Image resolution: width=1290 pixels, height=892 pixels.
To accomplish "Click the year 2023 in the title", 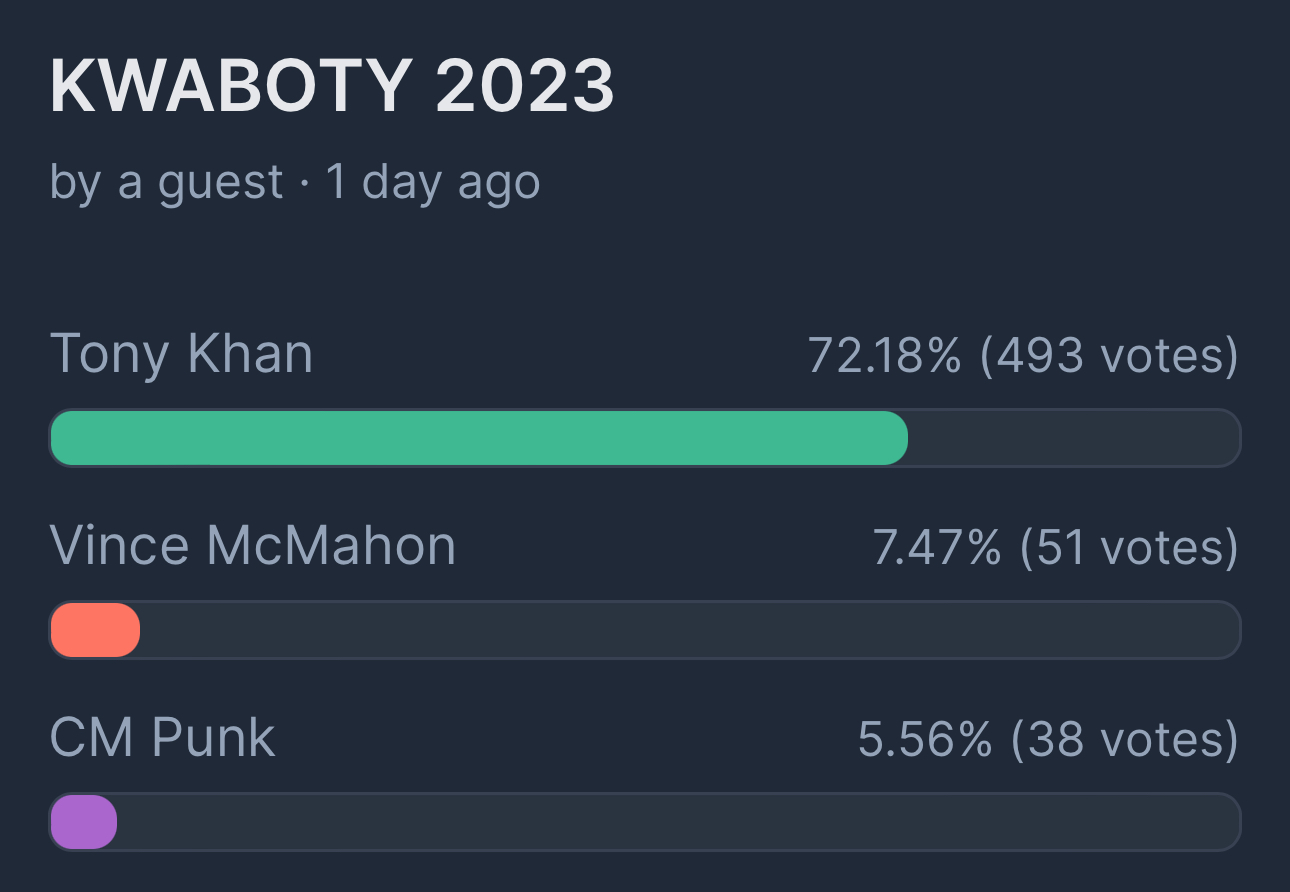I will pos(525,87).
